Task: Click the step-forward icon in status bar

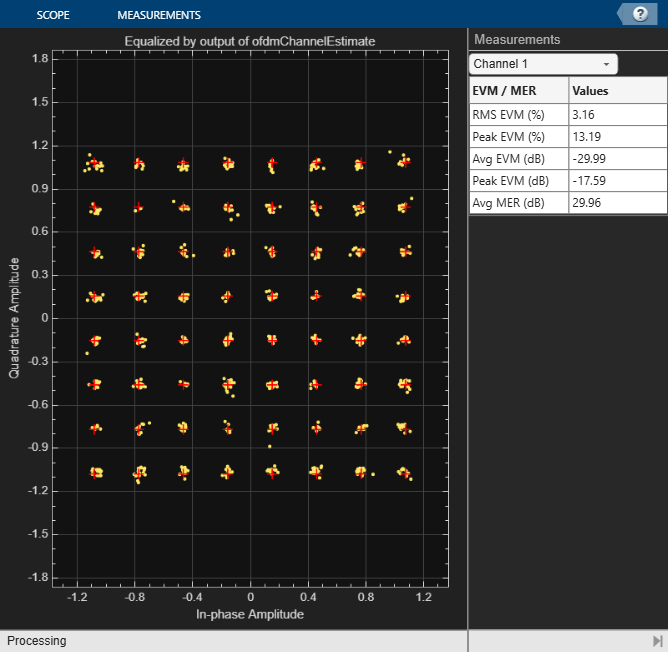Action: tap(657, 641)
